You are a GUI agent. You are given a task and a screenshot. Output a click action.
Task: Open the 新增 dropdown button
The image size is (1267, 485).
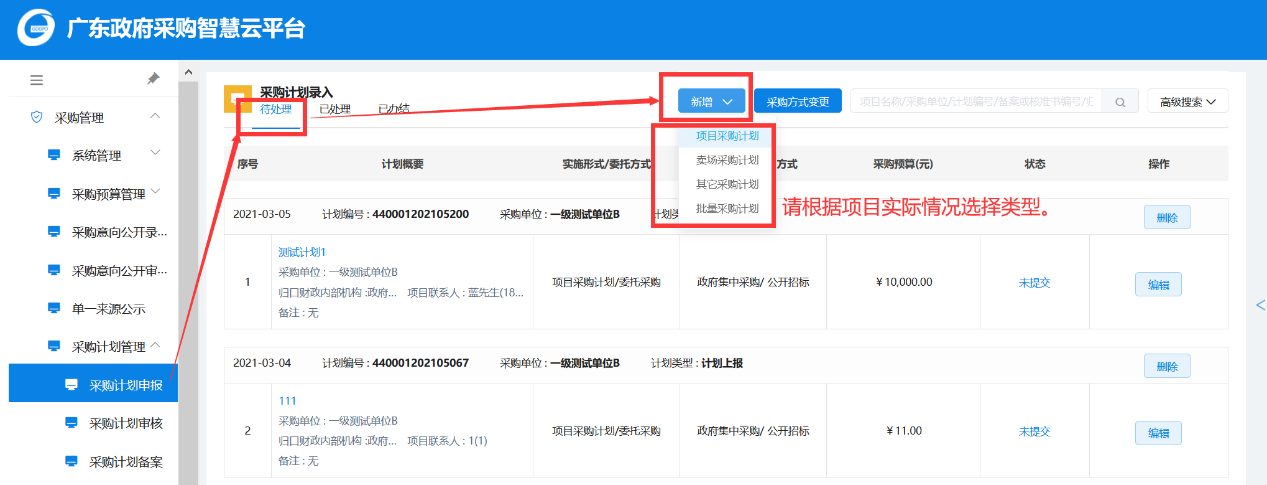pyautogui.click(x=711, y=101)
